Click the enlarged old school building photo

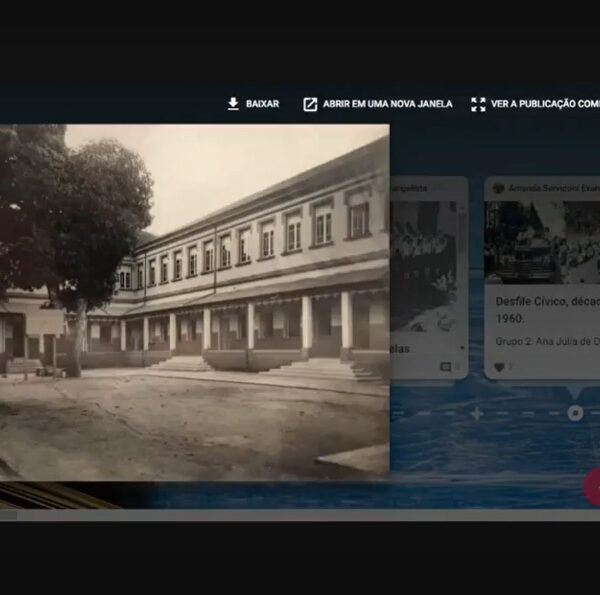pyautogui.click(x=194, y=298)
